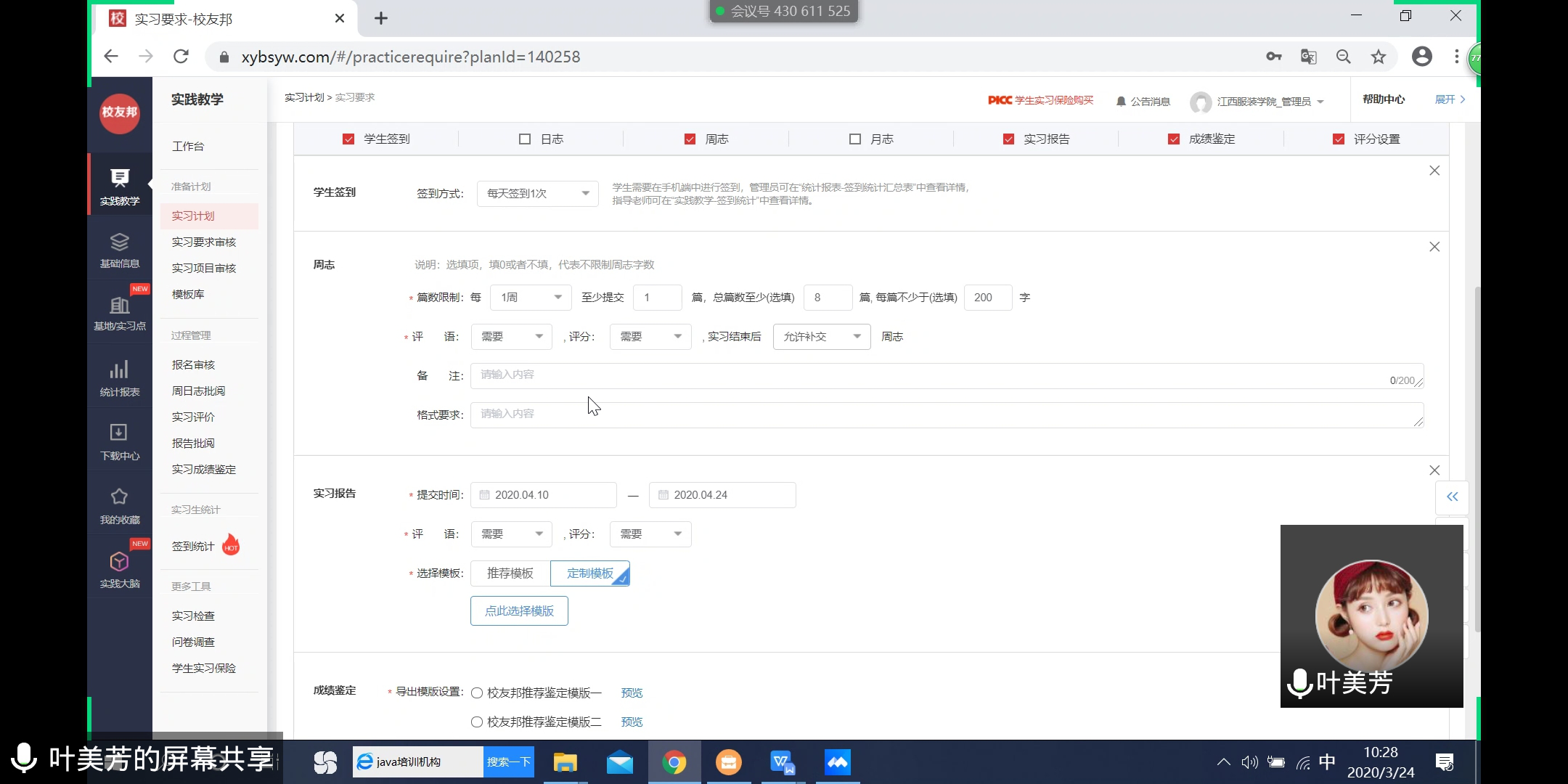This screenshot has width=1568, height=784.
Task: Open 周志 评语 需要 dropdown
Action: point(512,337)
